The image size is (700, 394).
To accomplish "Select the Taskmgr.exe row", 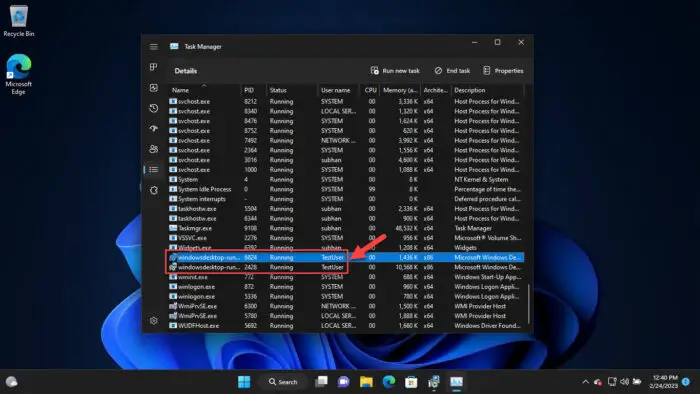I will [346, 228].
